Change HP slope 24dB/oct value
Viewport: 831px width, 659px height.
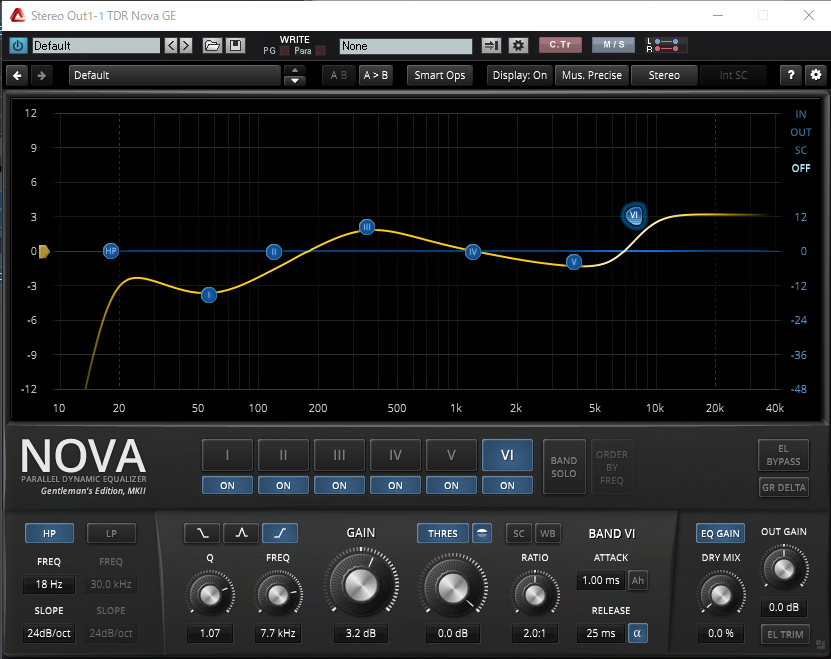click(x=49, y=633)
